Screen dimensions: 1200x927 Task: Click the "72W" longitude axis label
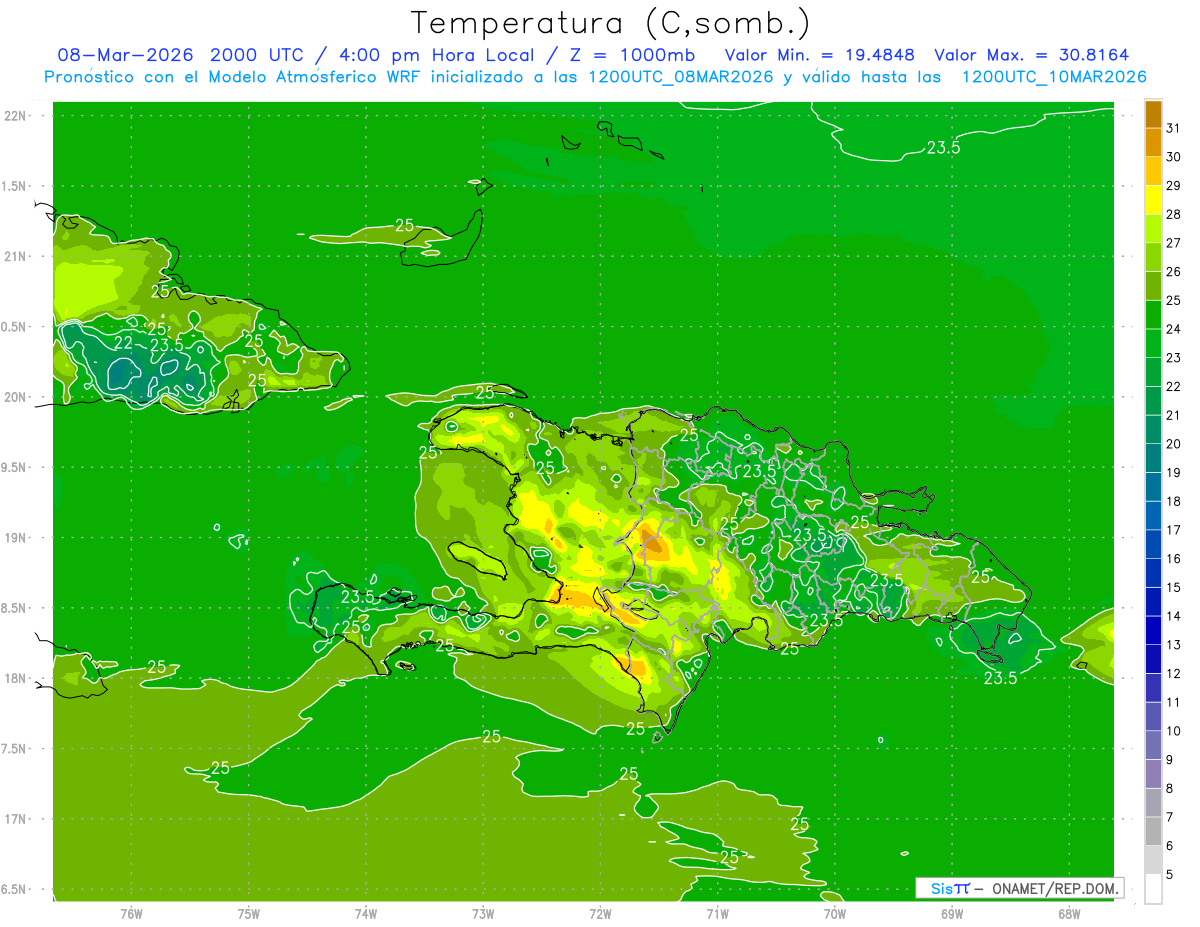(x=600, y=914)
